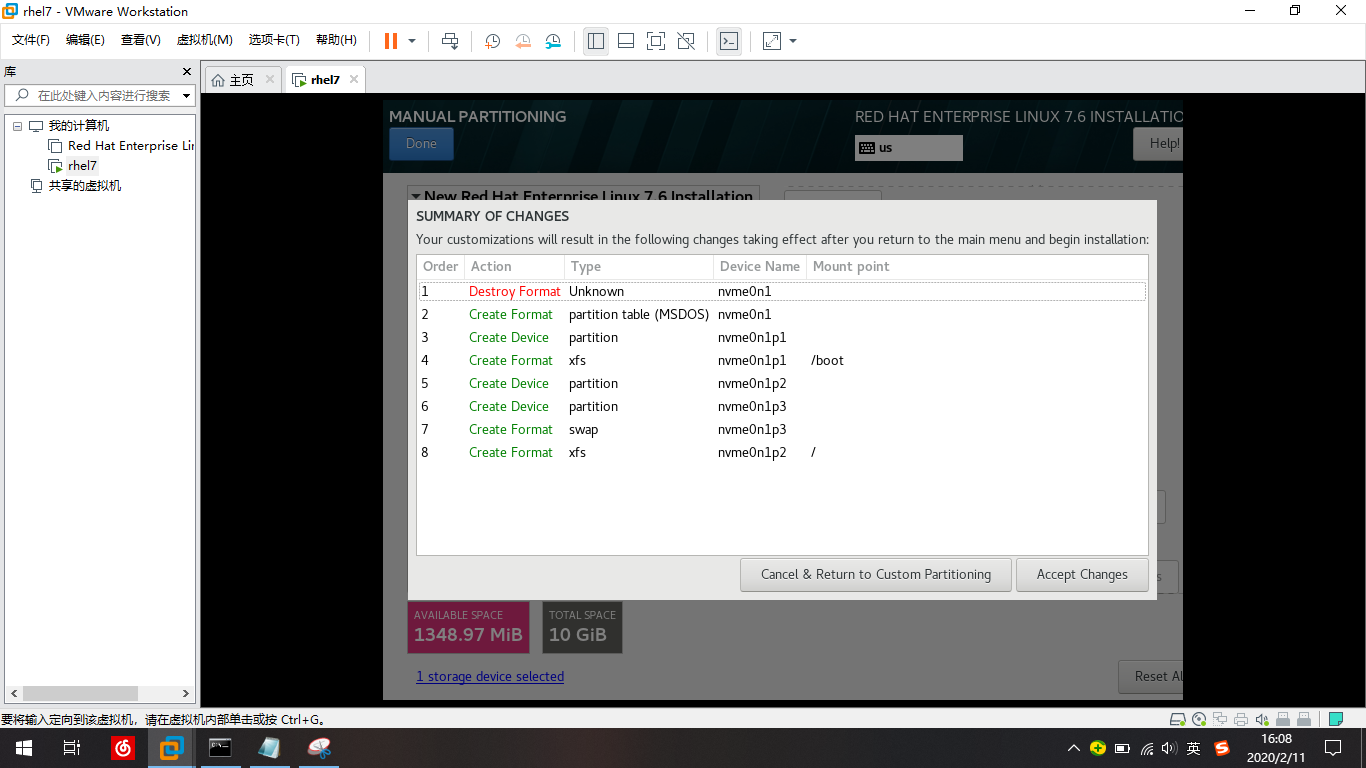Open the 虚拟机(M) menu
1366x768 pixels.
pos(205,40)
